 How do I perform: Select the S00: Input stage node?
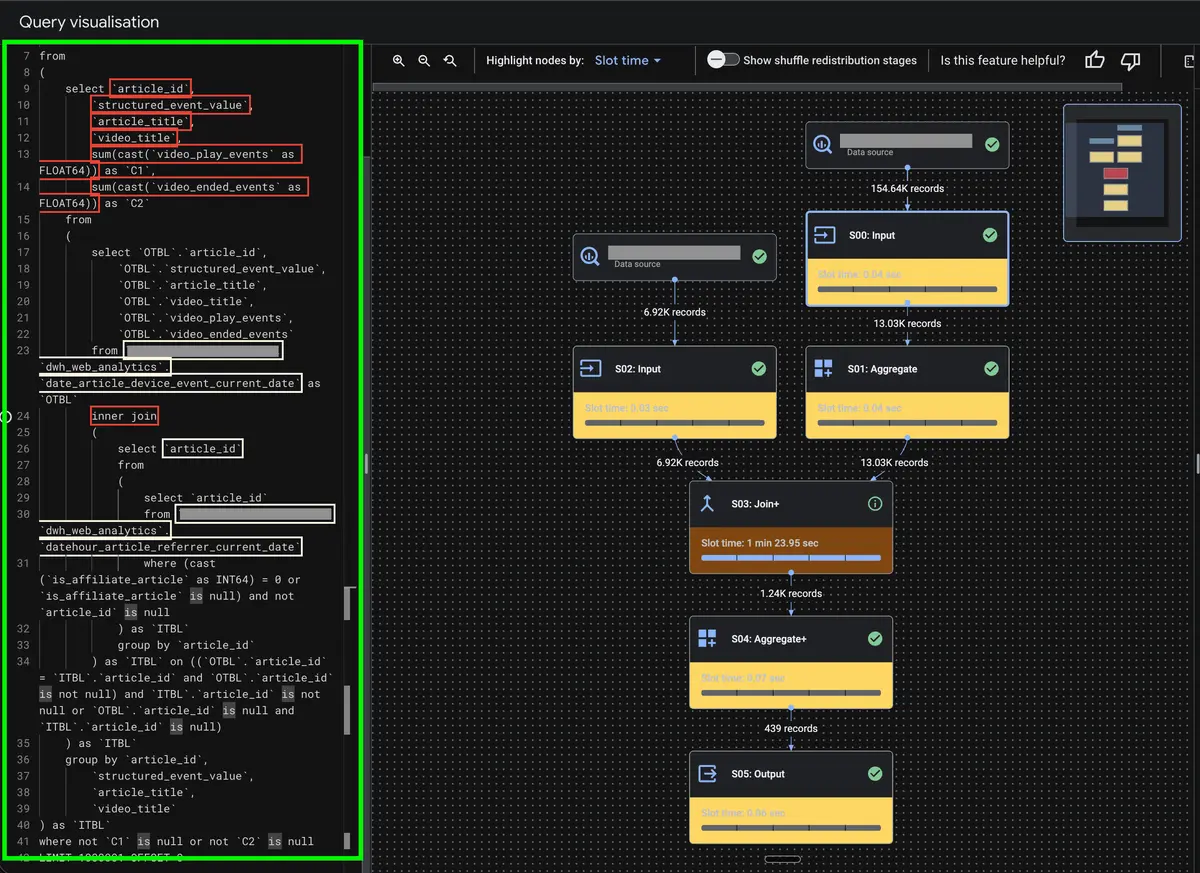[907, 258]
